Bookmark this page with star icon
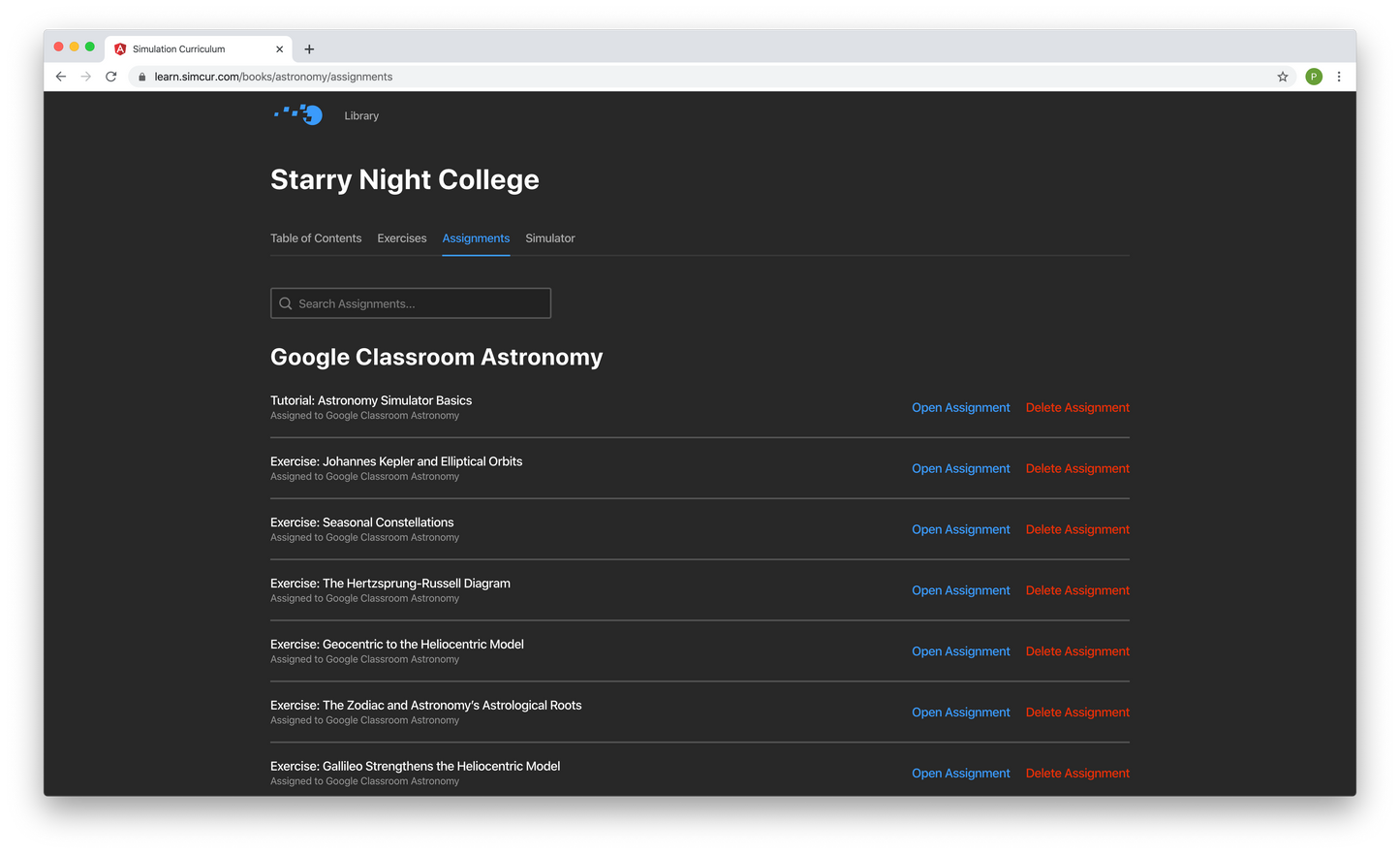Viewport: 1400px width, 854px height. 1283,77
